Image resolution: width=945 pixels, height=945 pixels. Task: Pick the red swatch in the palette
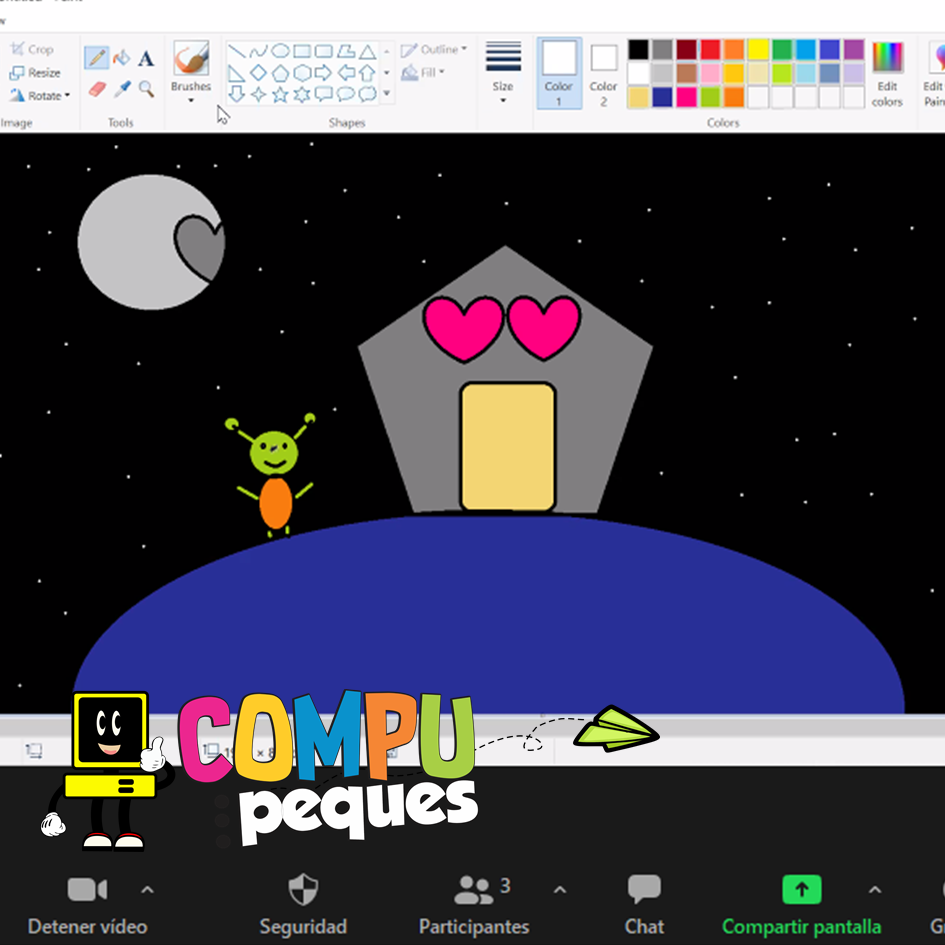710,50
